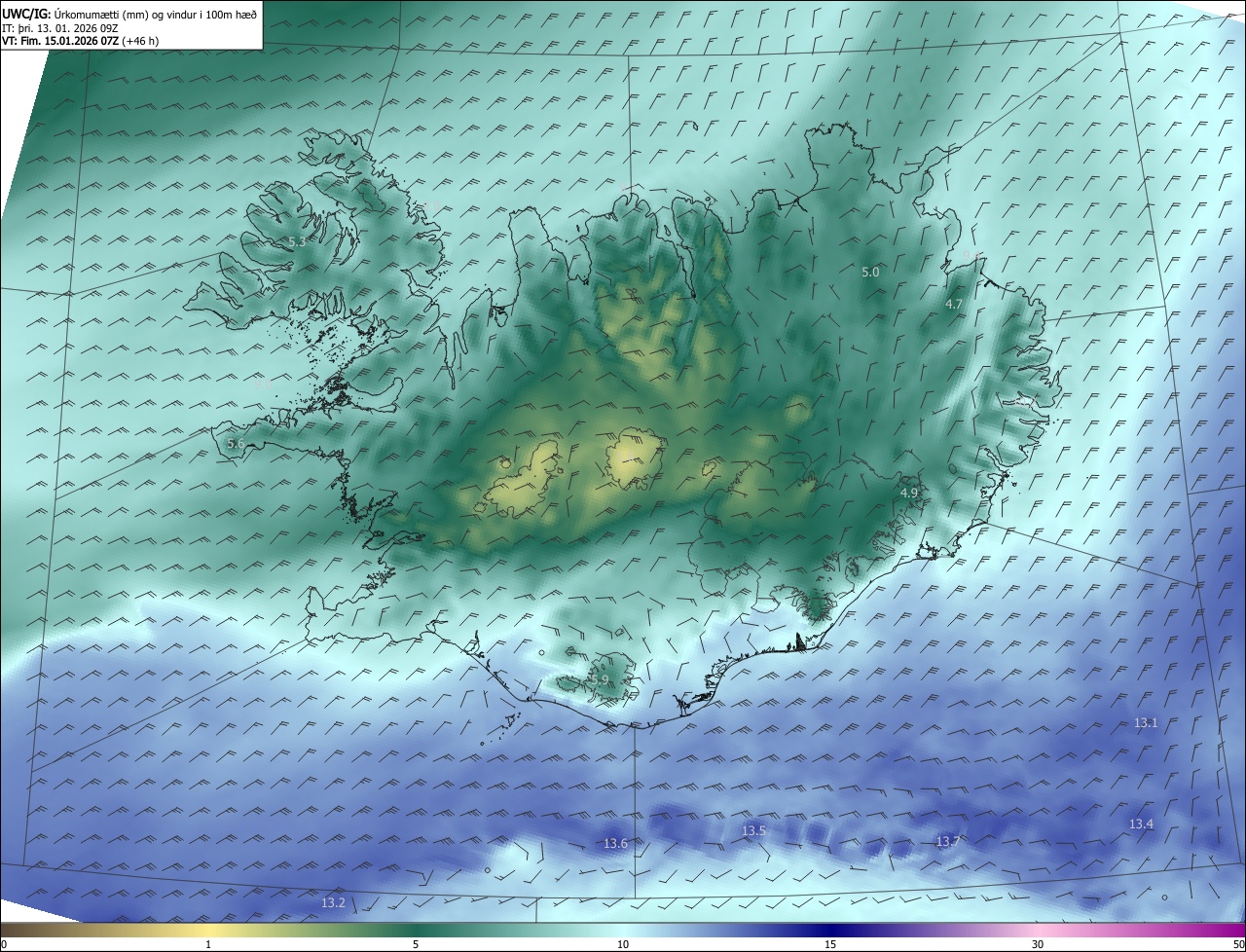Click the 0 tick on the color scale
This screenshot has height=952, width=1246.
pyautogui.click(x=4, y=945)
